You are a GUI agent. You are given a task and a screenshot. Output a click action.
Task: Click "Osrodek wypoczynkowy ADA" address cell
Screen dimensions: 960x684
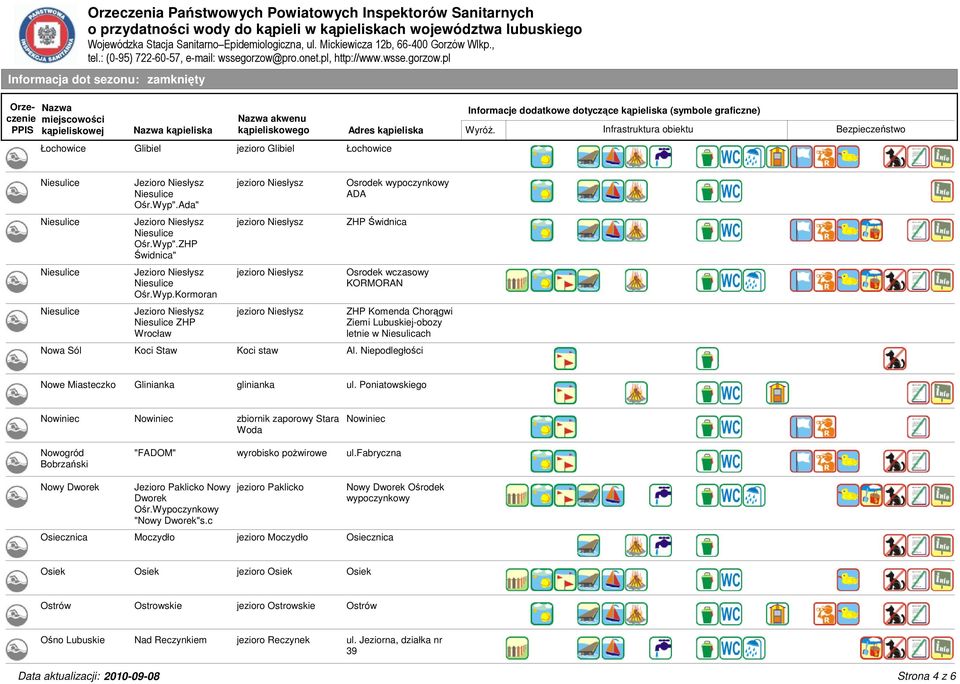[397, 189]
